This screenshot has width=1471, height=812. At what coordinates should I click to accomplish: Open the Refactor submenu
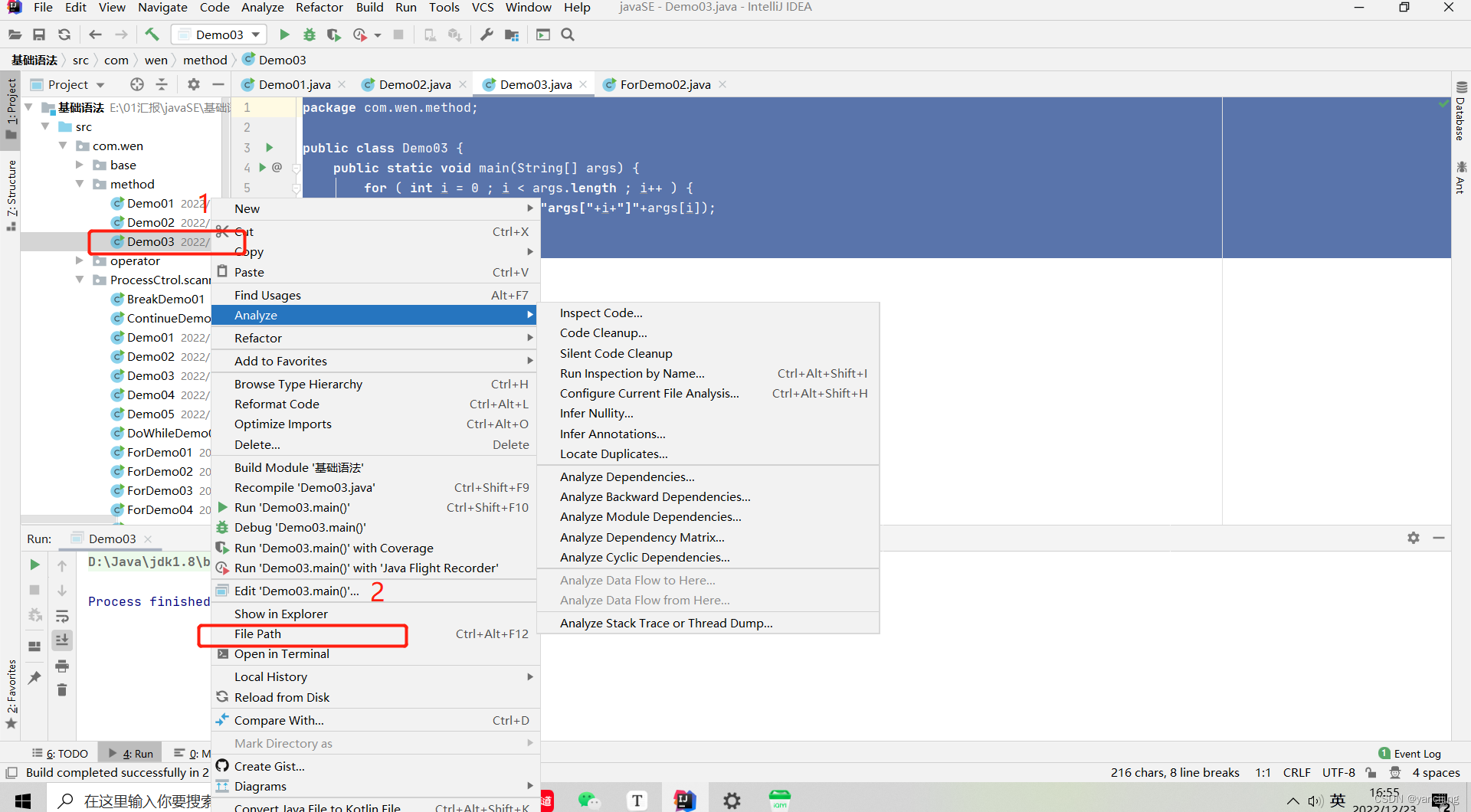375,338
